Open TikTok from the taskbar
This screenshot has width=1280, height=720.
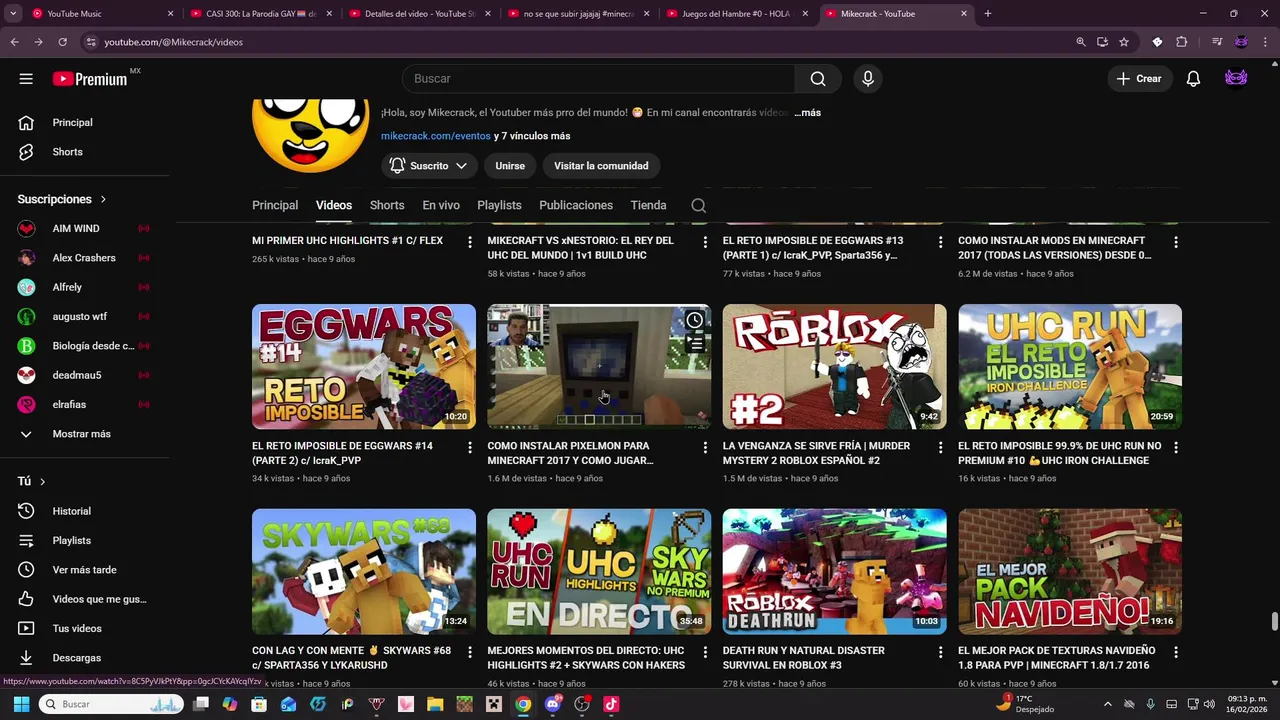click(611, 704)
